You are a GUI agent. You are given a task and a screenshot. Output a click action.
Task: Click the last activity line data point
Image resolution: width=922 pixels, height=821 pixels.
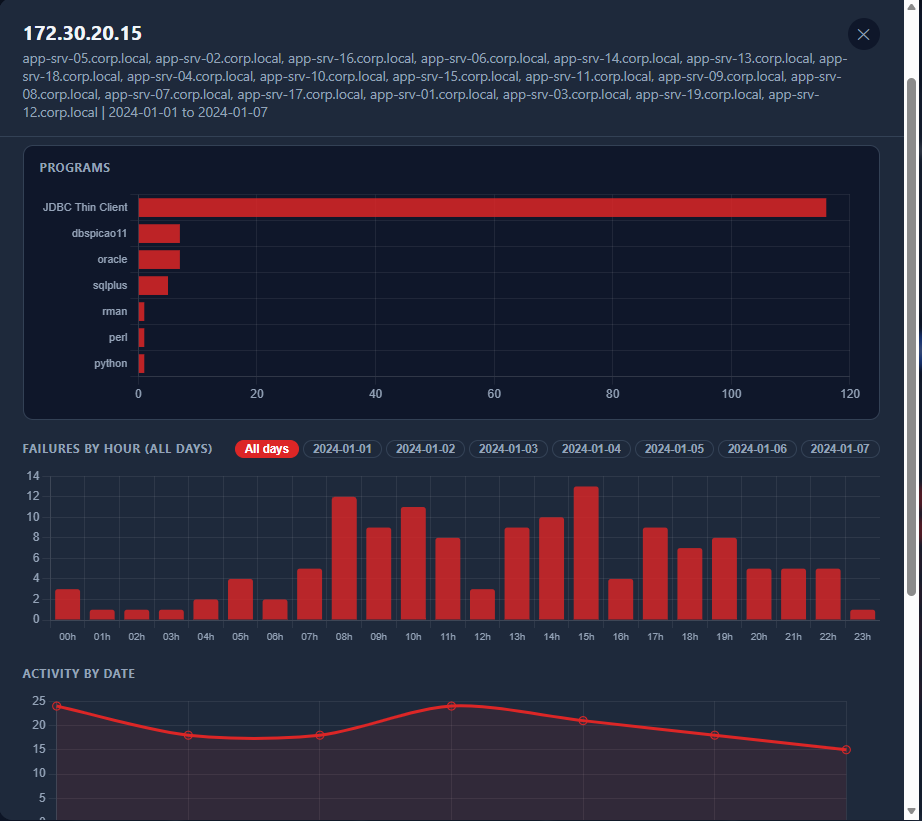tap(846, 750)
